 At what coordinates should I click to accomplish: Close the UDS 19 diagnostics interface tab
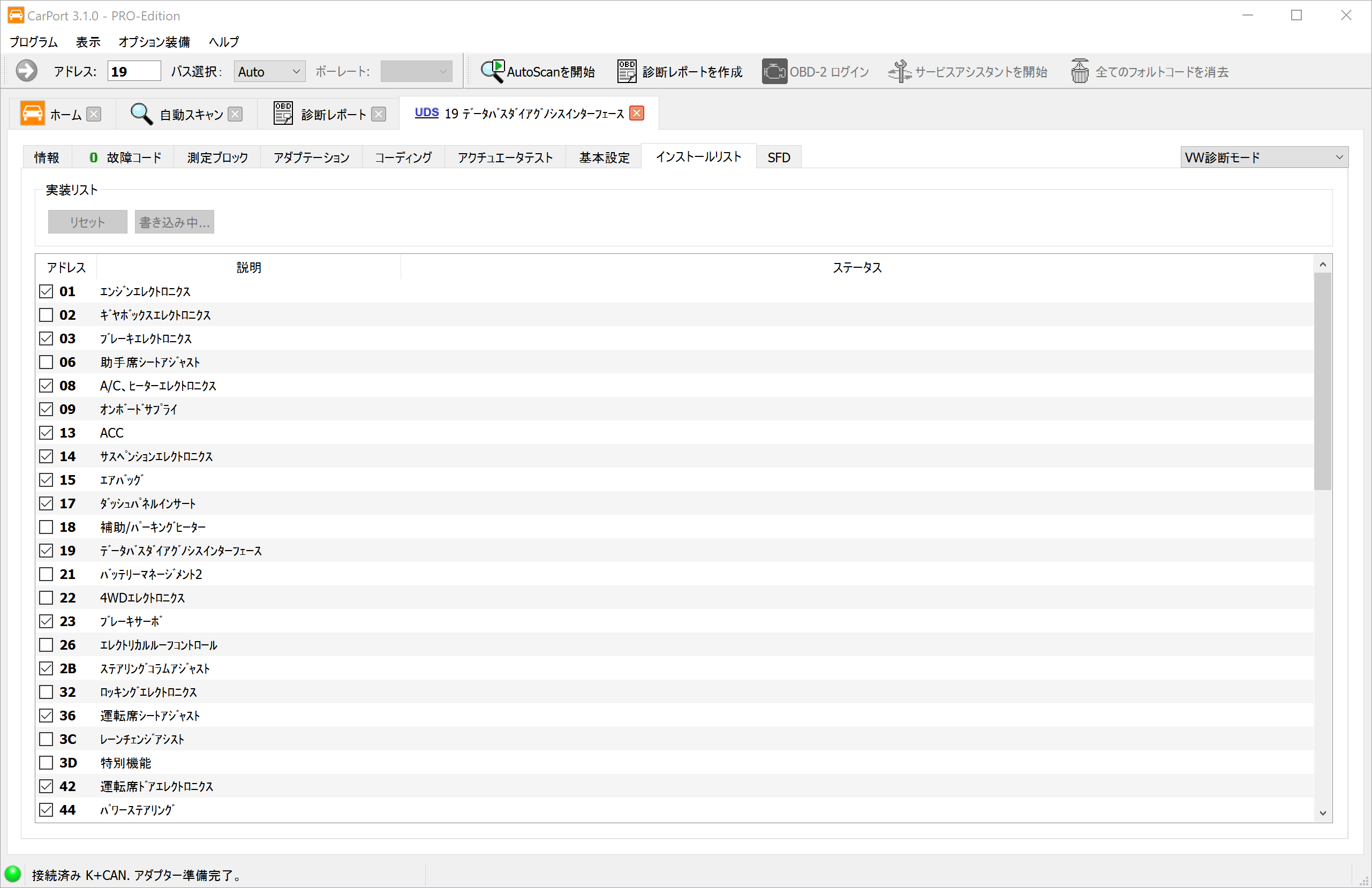(x=636, y=113)
